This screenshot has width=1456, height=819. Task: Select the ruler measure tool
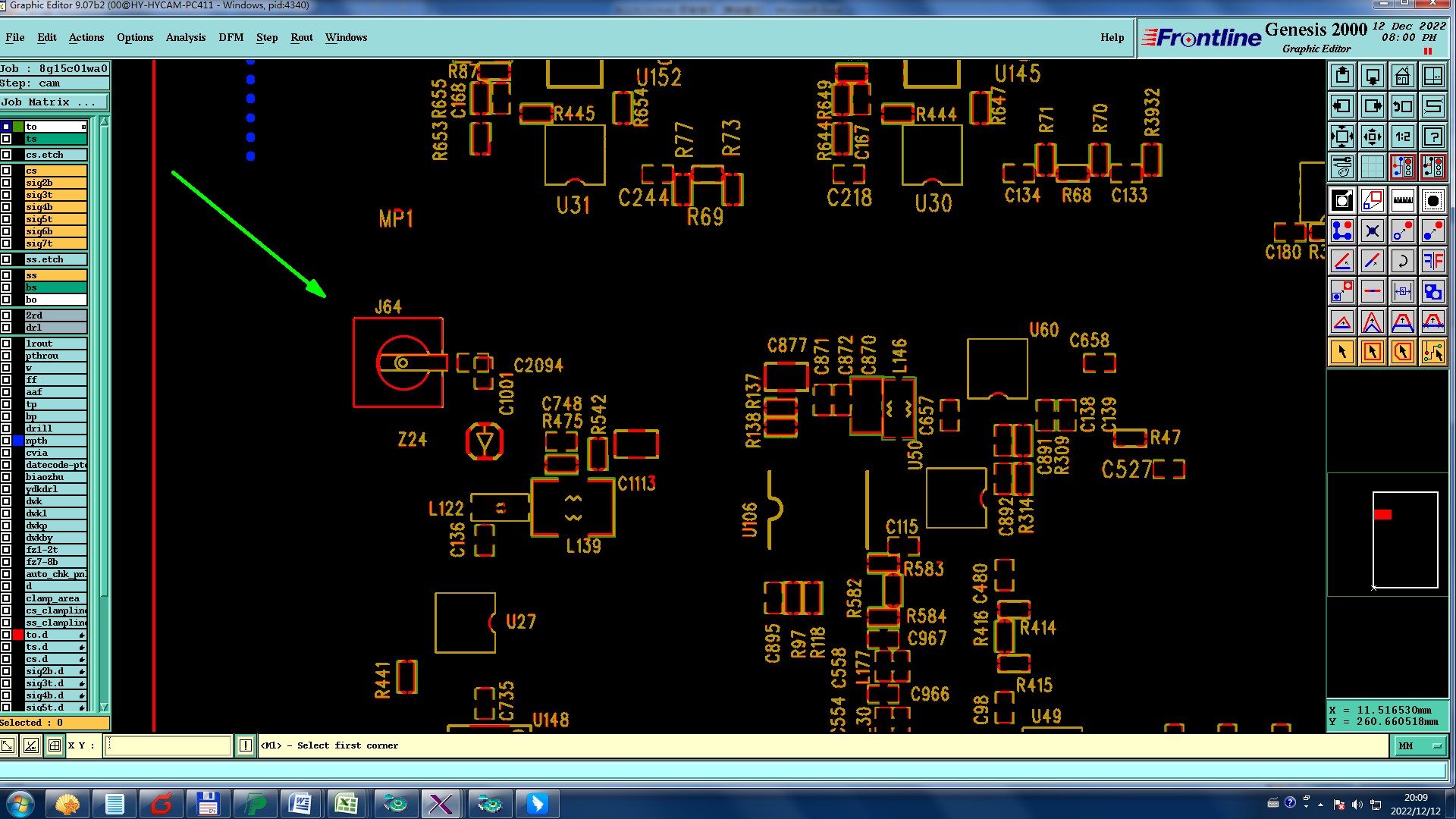1402,201
